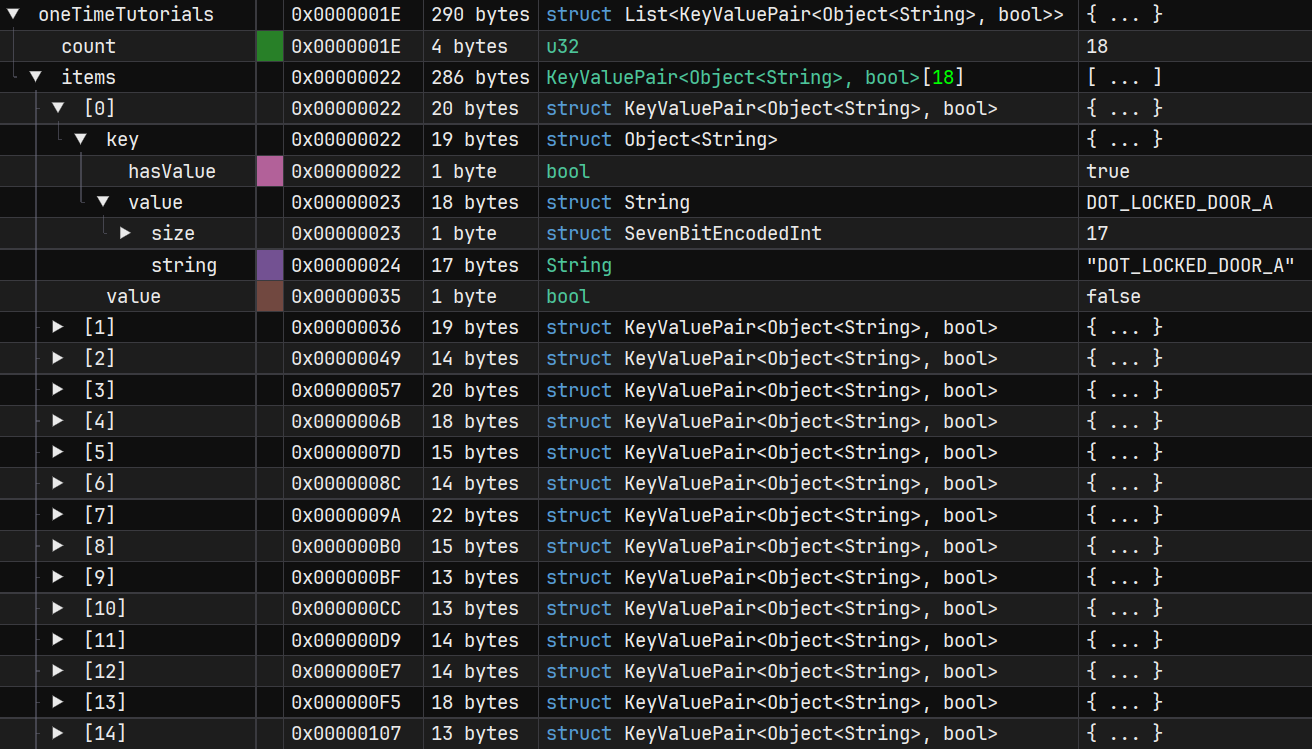Click the address 0x00000107

click(346, 733)
